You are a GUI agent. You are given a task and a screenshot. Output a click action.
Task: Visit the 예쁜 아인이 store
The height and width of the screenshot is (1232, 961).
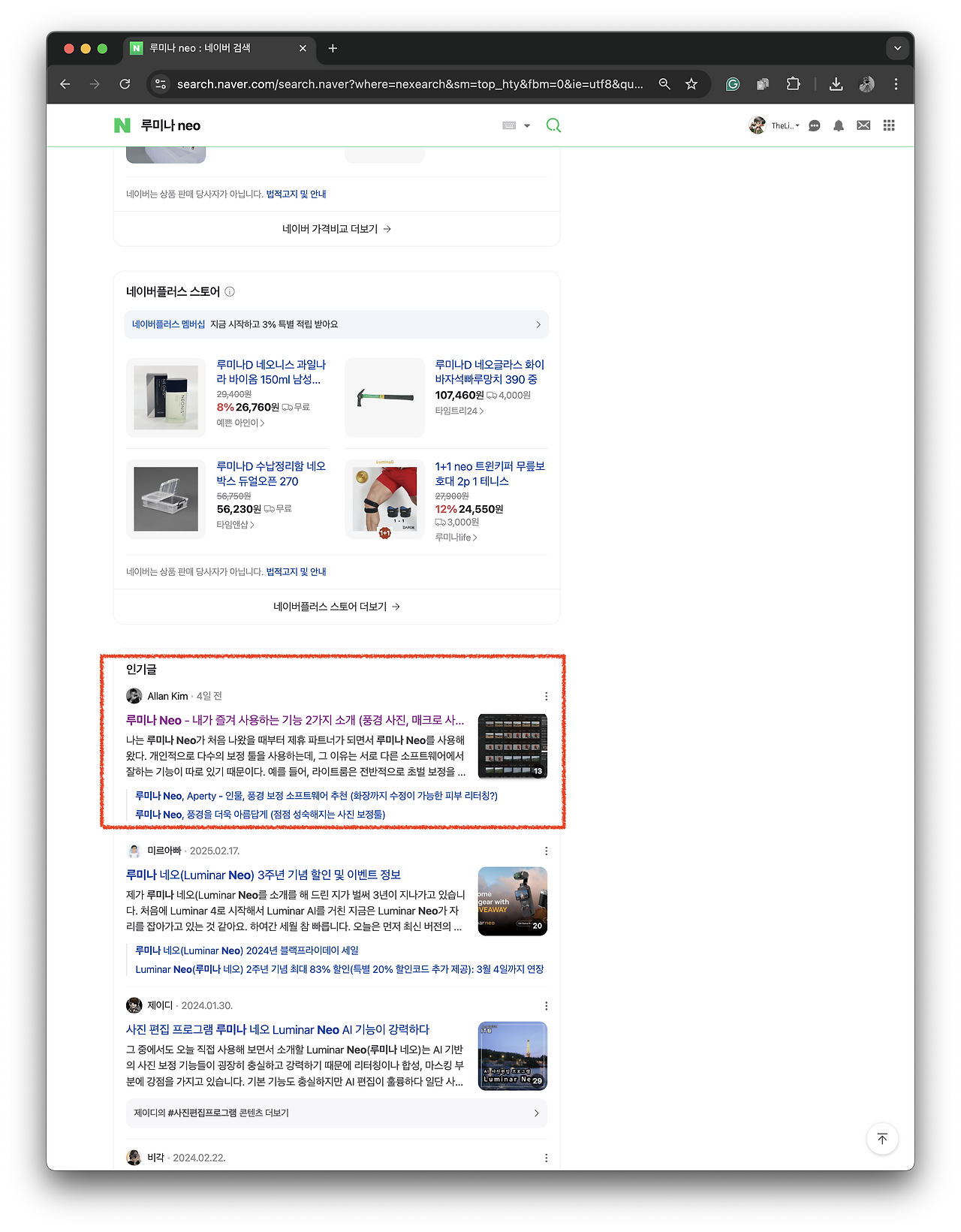click(240, 423)
